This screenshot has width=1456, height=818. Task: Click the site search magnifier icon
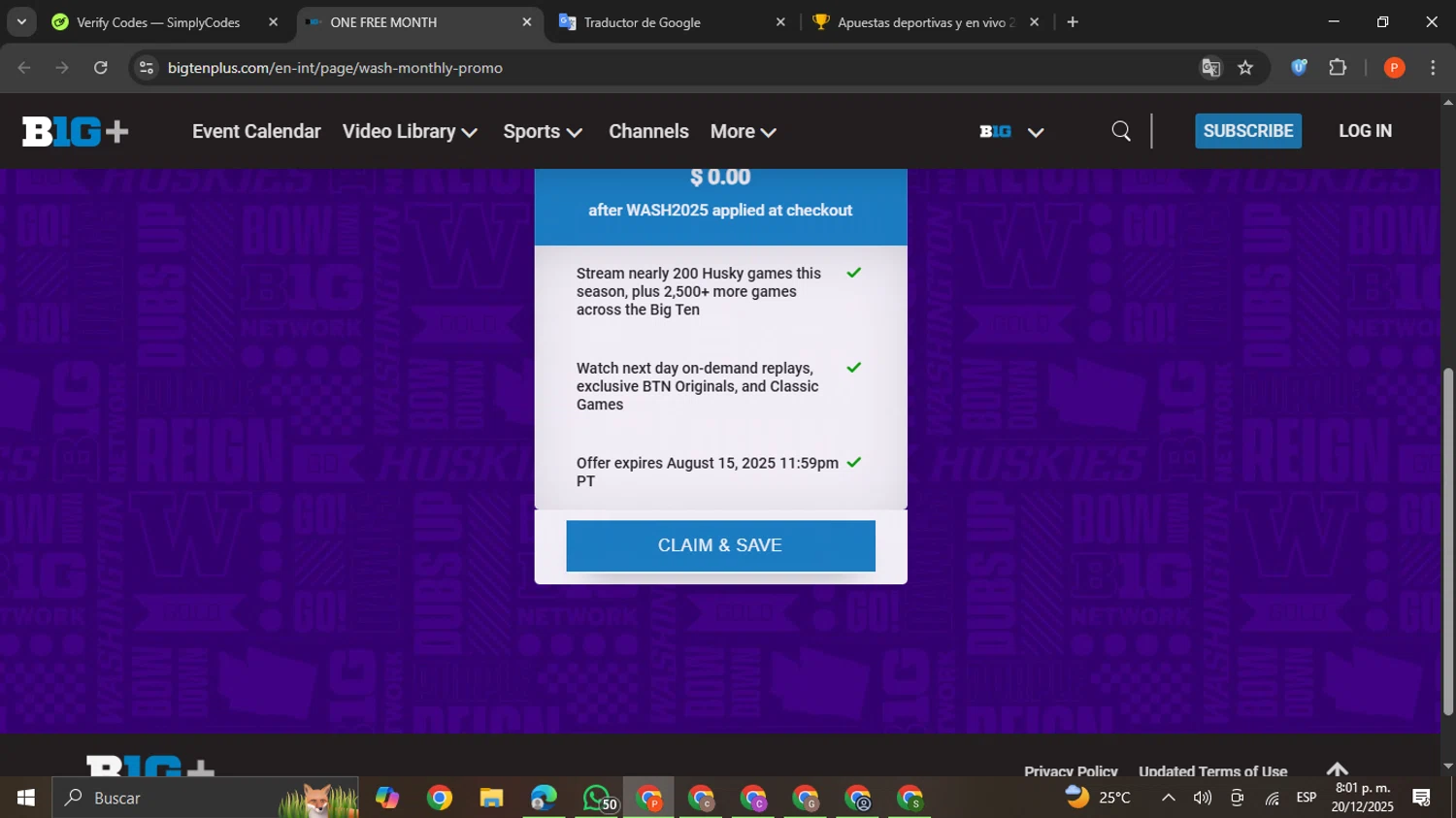tap(1121, 131)
